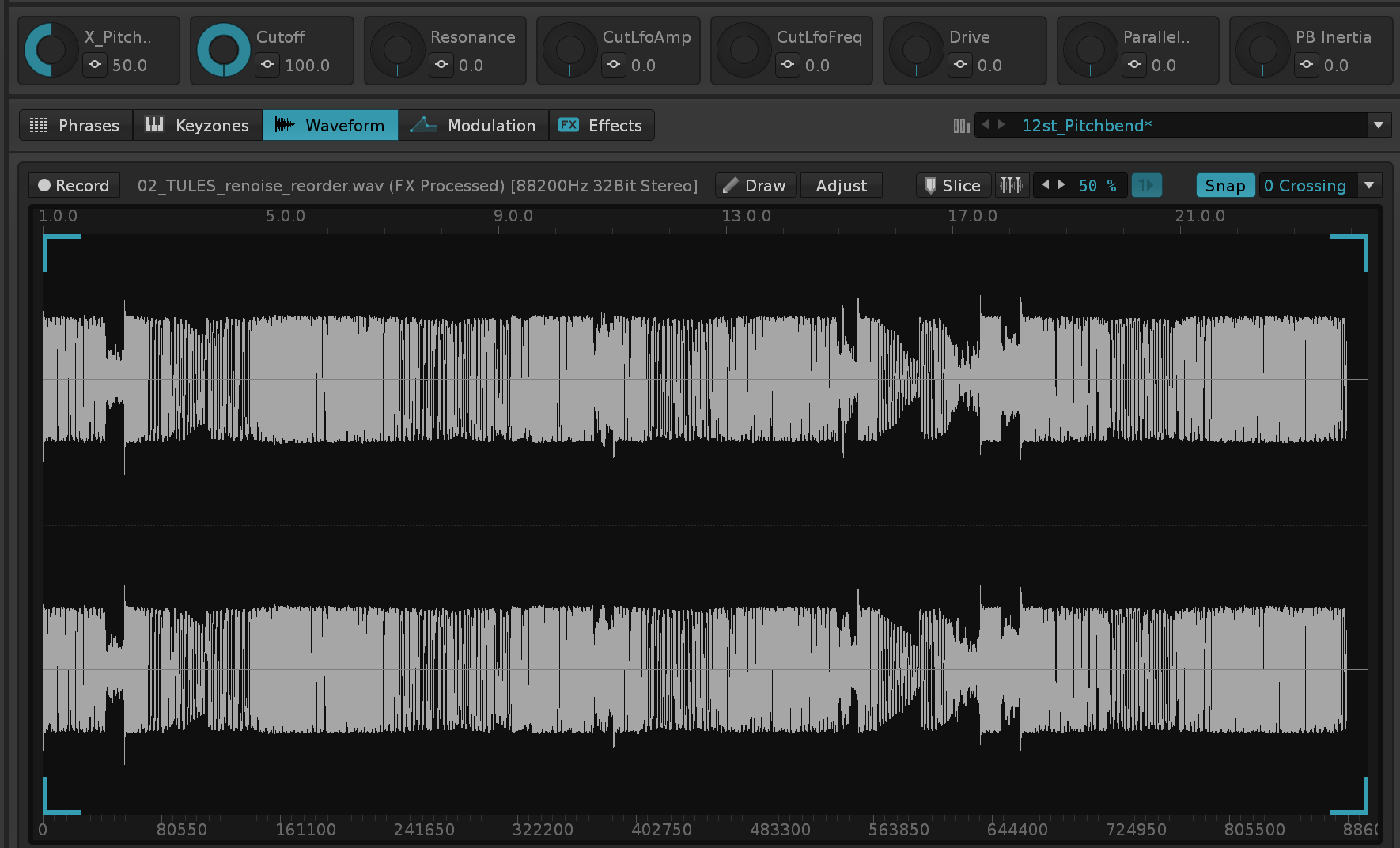Click preset name 12st_Pitchbend*

(x=1087, y=125)
